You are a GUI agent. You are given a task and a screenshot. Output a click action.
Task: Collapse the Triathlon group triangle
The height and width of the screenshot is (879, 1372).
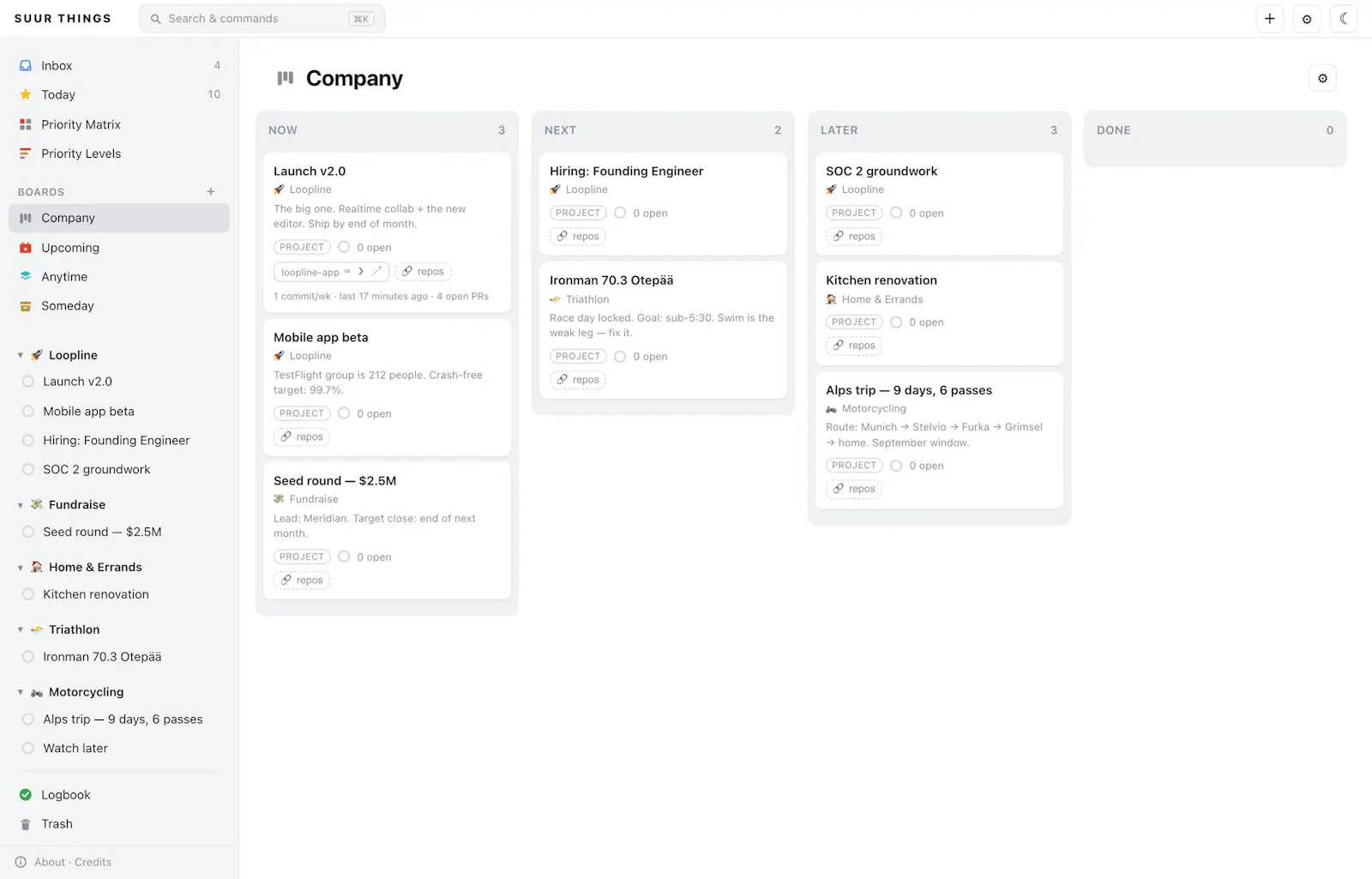click(21, 630)
